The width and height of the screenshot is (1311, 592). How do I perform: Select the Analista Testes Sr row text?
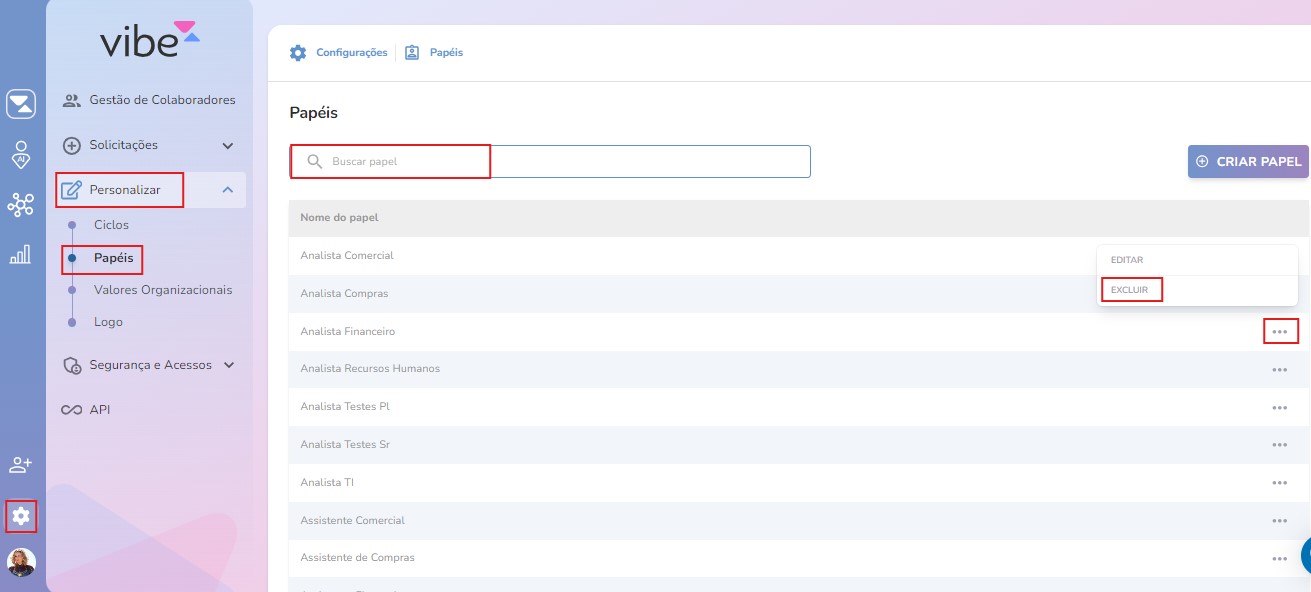tap(345, 444)
